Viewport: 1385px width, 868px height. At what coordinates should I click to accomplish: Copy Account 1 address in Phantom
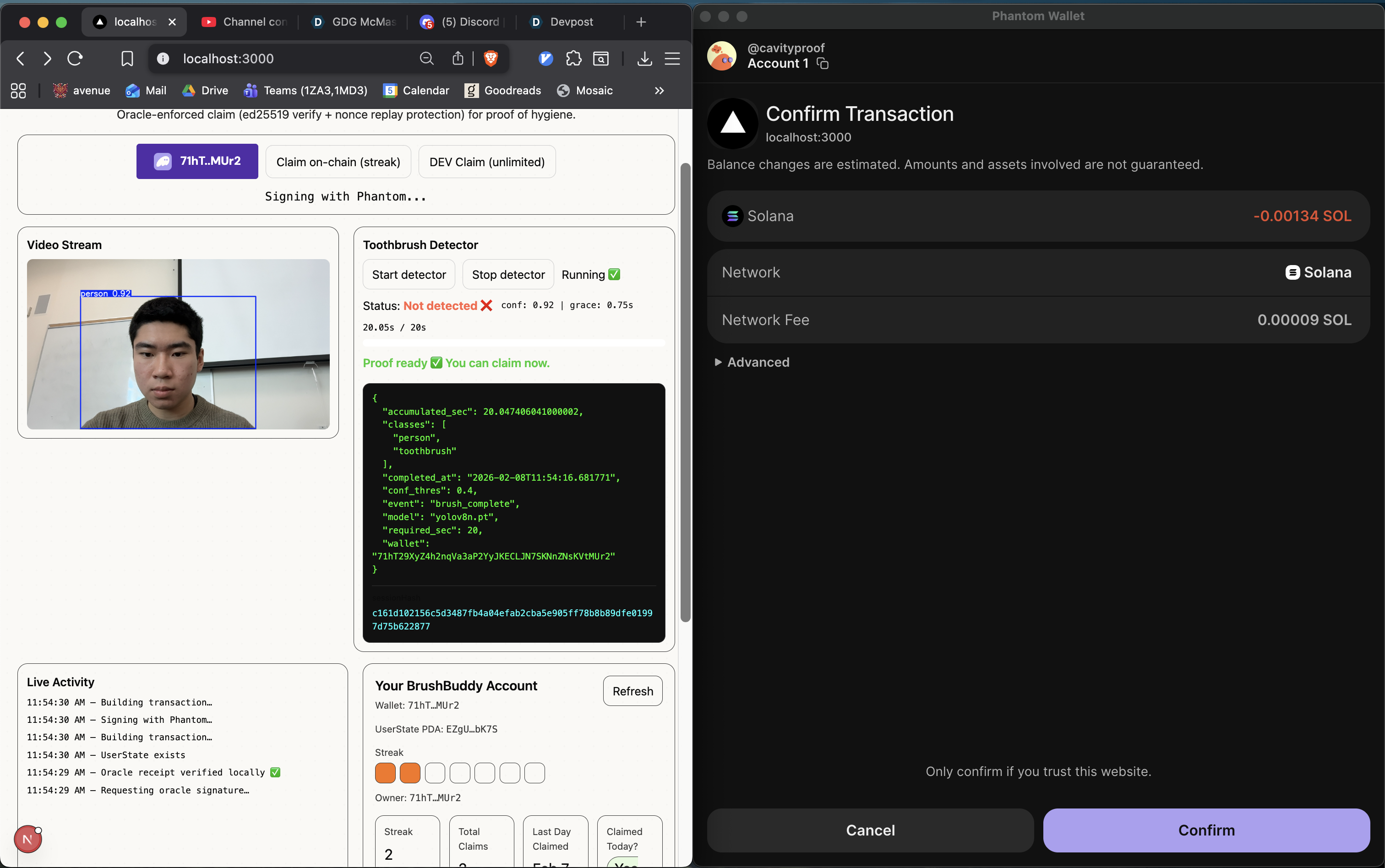(x=823, y=64)
